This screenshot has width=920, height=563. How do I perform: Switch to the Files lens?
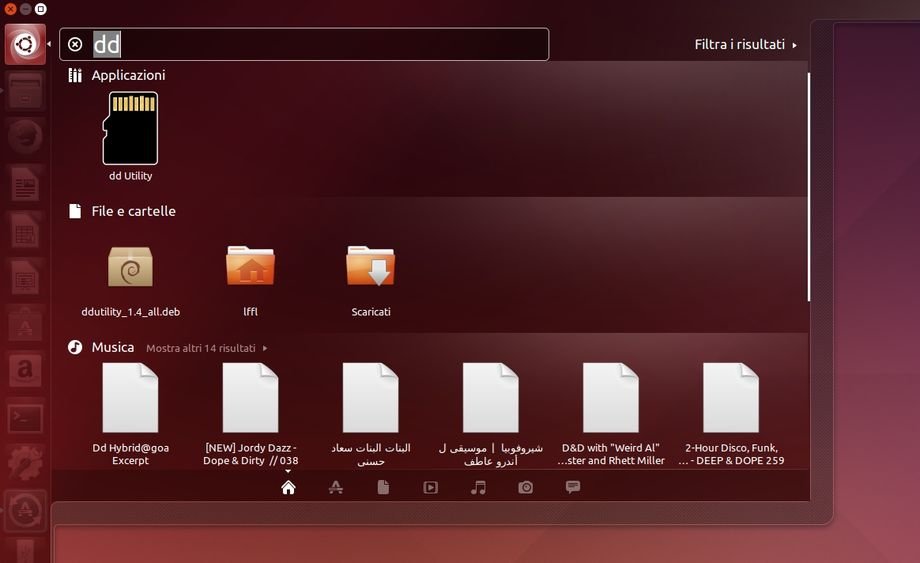[x=383, y=487]
